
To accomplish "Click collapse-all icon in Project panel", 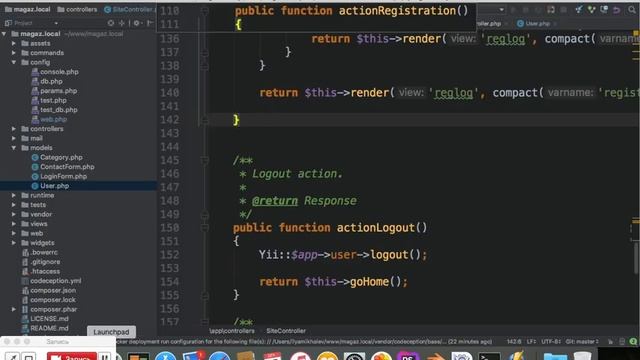I will [x=122, y=23].
